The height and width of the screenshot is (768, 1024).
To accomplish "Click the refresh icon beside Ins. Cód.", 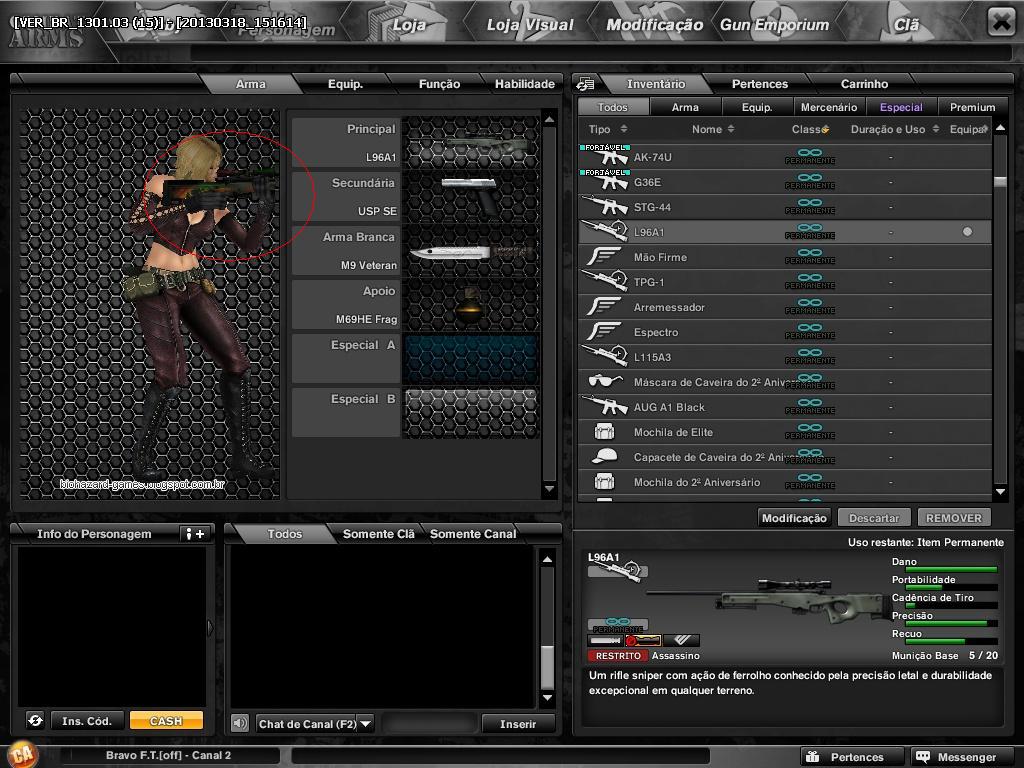I will pyautogui.click(x=36, y=719).
